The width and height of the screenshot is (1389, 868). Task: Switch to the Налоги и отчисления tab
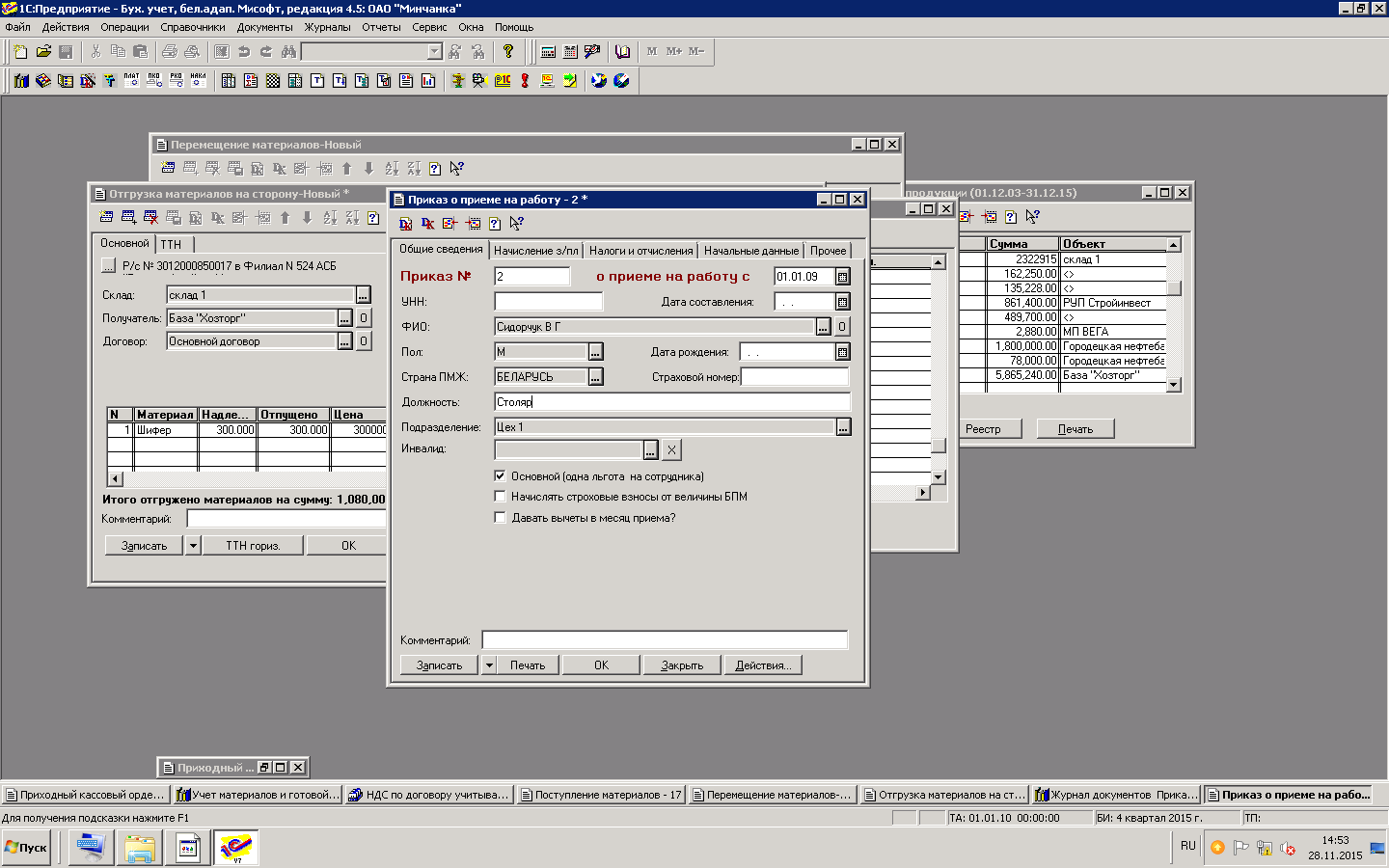coord(641,251)
